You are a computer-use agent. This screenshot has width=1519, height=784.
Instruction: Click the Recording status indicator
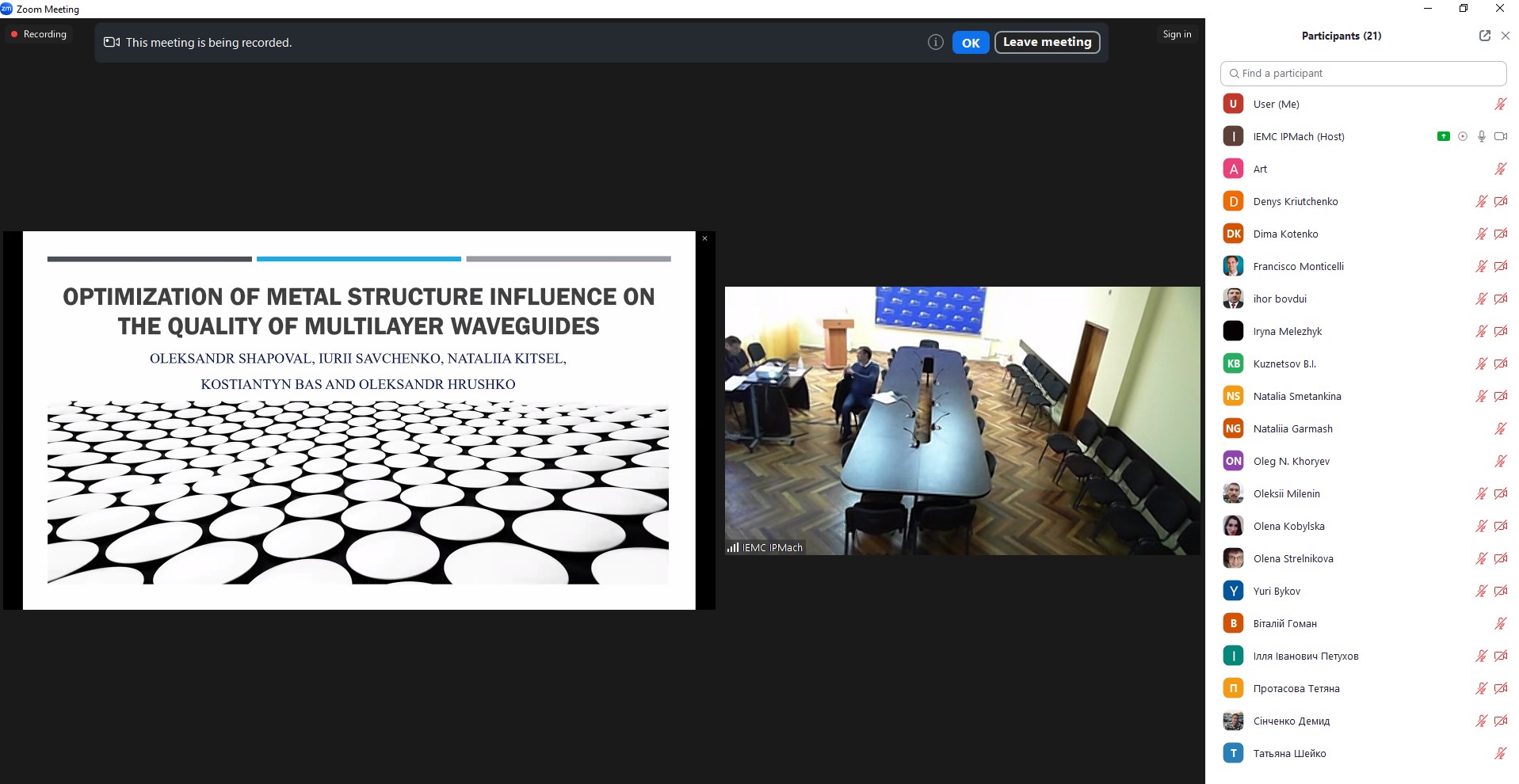39,34
